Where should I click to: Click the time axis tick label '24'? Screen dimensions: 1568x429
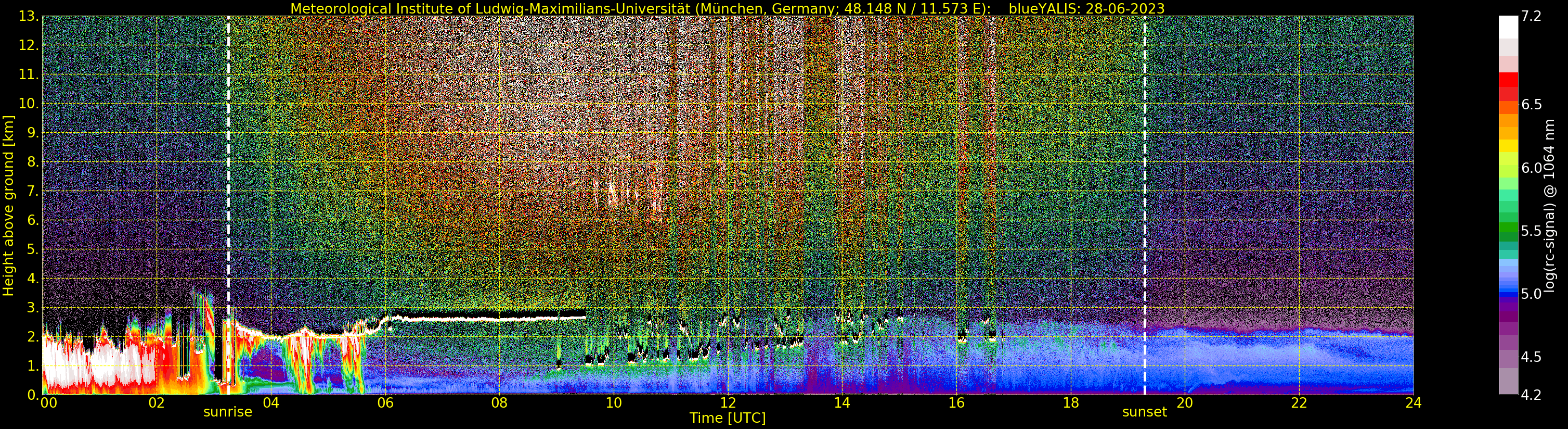1414,403
